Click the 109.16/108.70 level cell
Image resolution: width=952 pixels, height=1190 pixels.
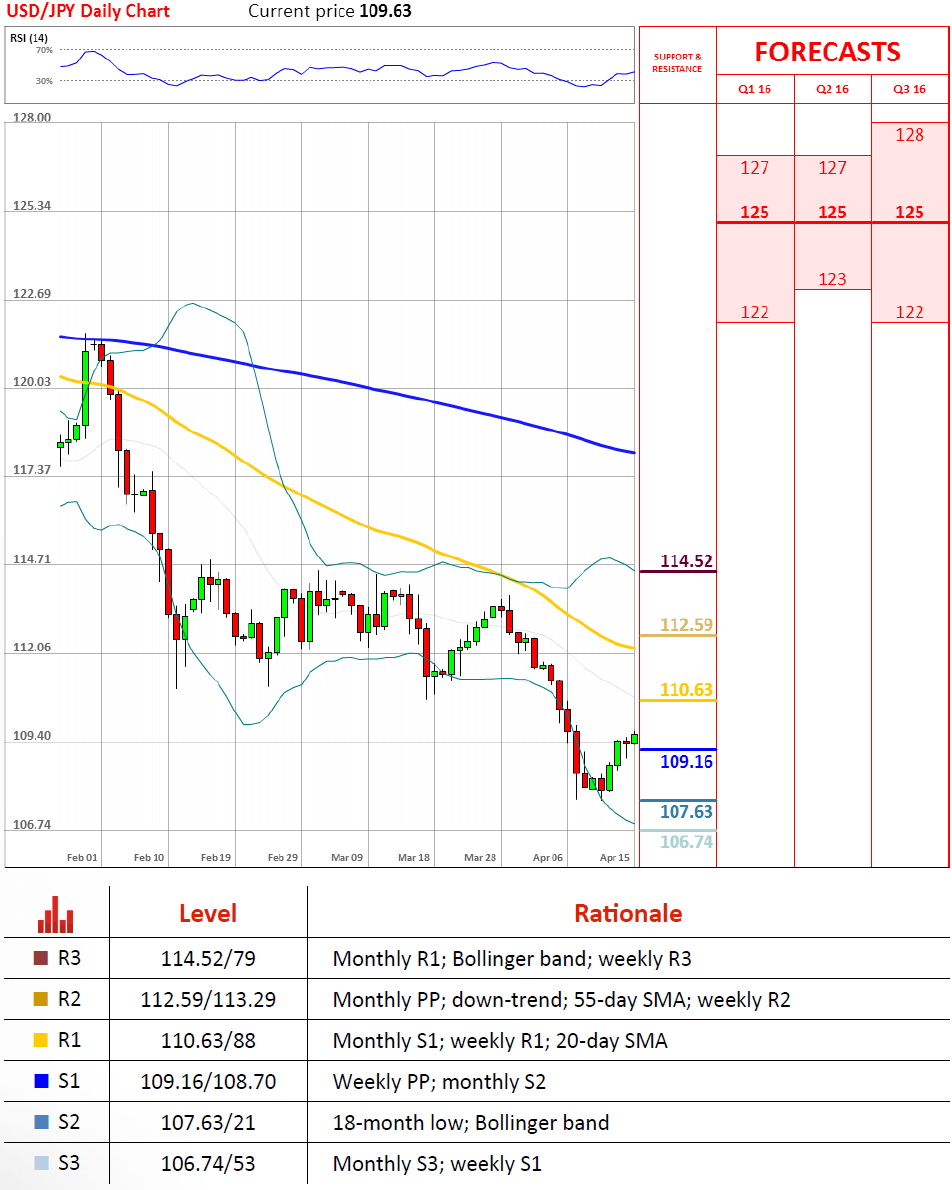(x=208, y=1081)
